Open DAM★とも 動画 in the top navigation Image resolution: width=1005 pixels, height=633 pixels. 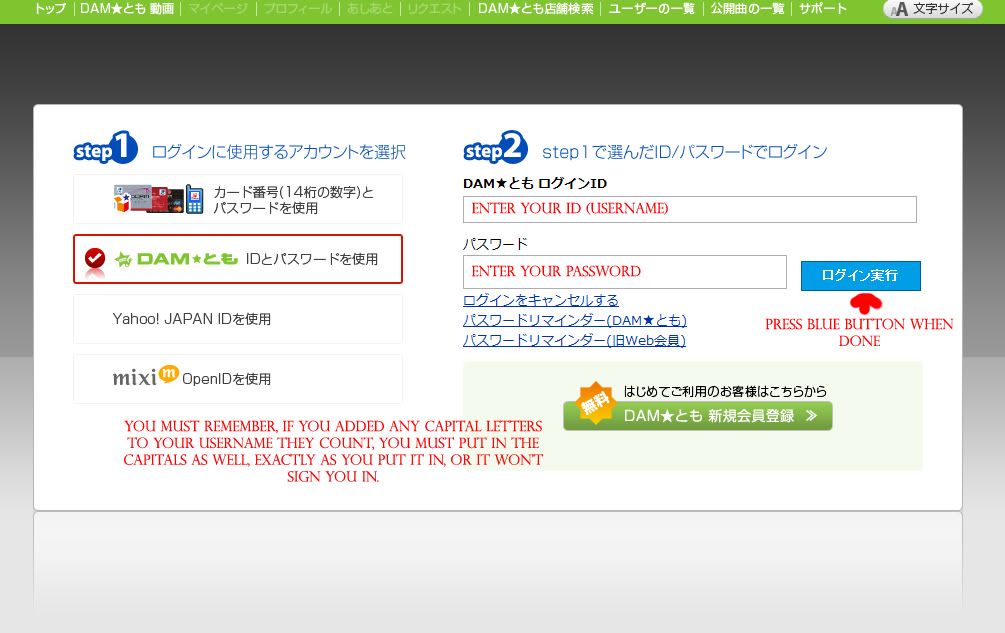(x=127, y=9)
